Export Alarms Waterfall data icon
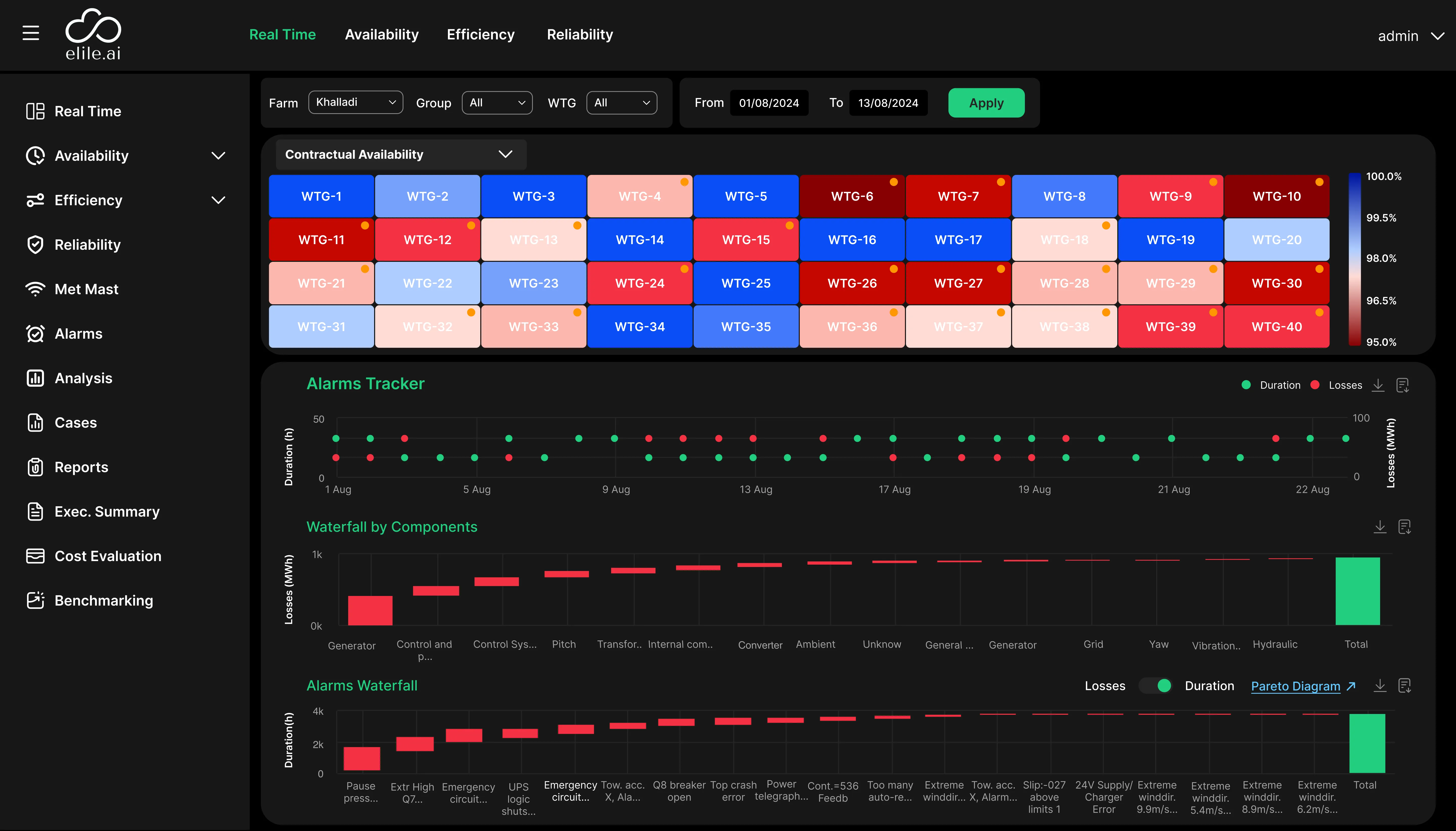The height and width of the screenshot is (831, 1456). tap(1405, 685)
